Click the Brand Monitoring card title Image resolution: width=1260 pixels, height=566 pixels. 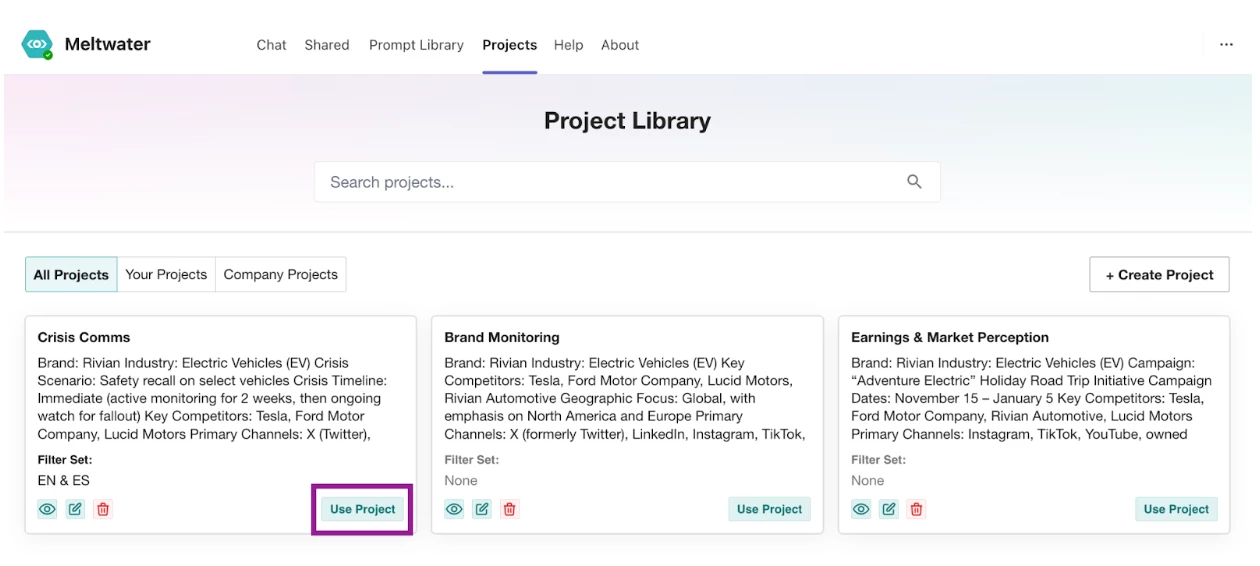502,337
